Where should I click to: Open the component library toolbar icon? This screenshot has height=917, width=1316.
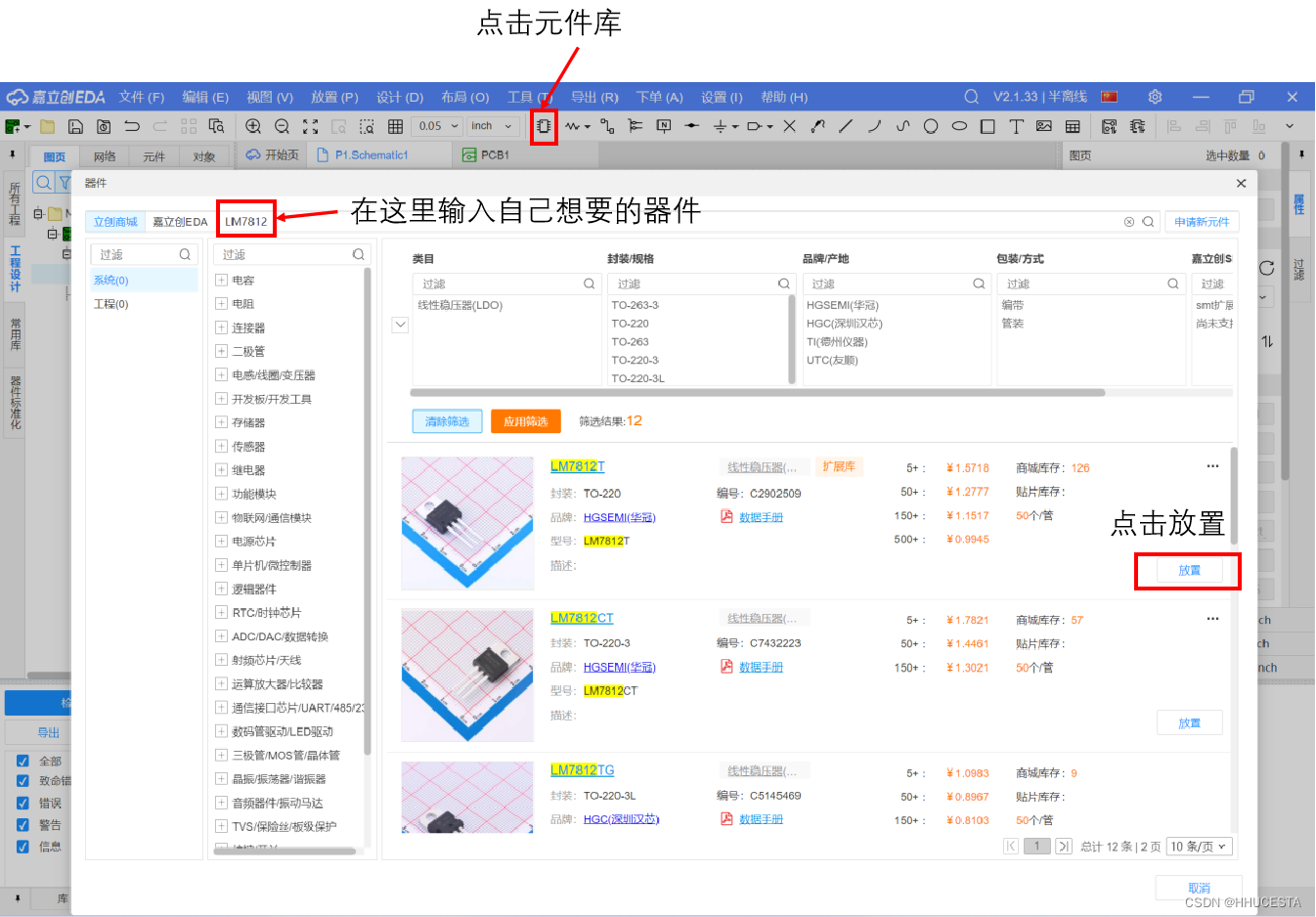point(544,126)
